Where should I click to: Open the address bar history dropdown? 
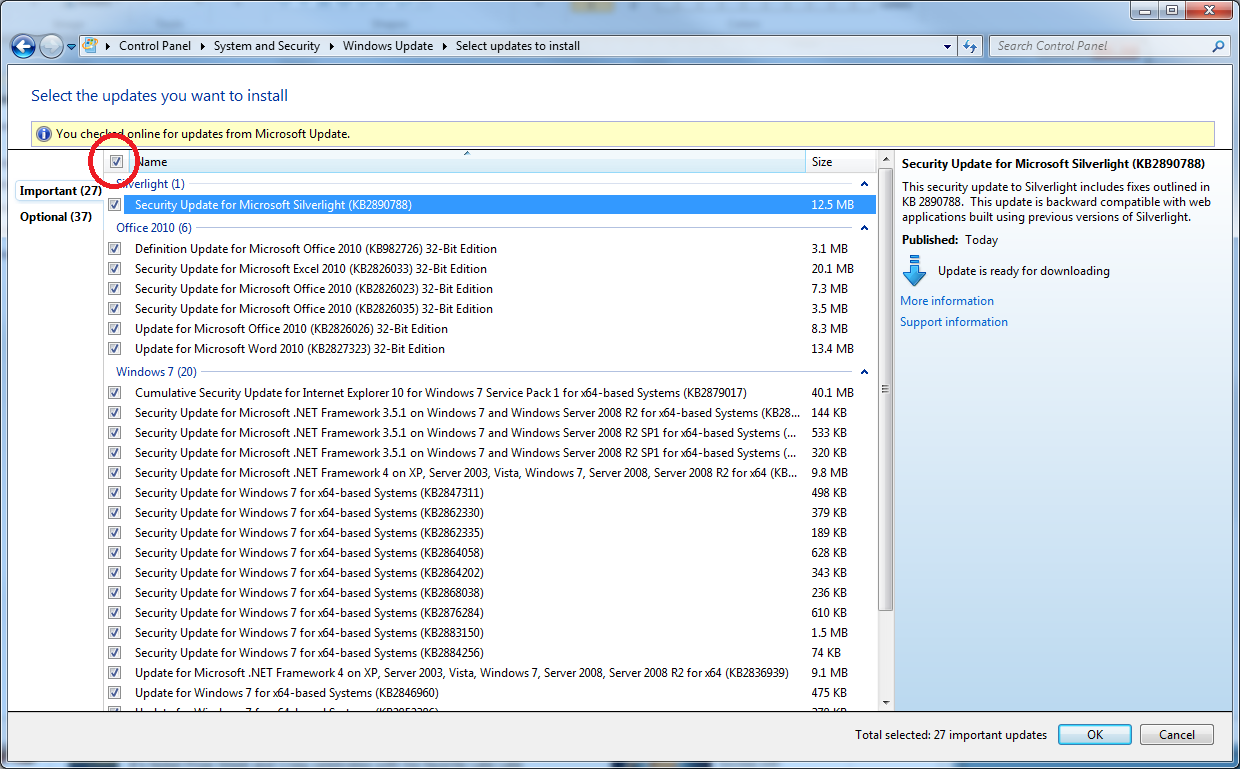point(948,46)
